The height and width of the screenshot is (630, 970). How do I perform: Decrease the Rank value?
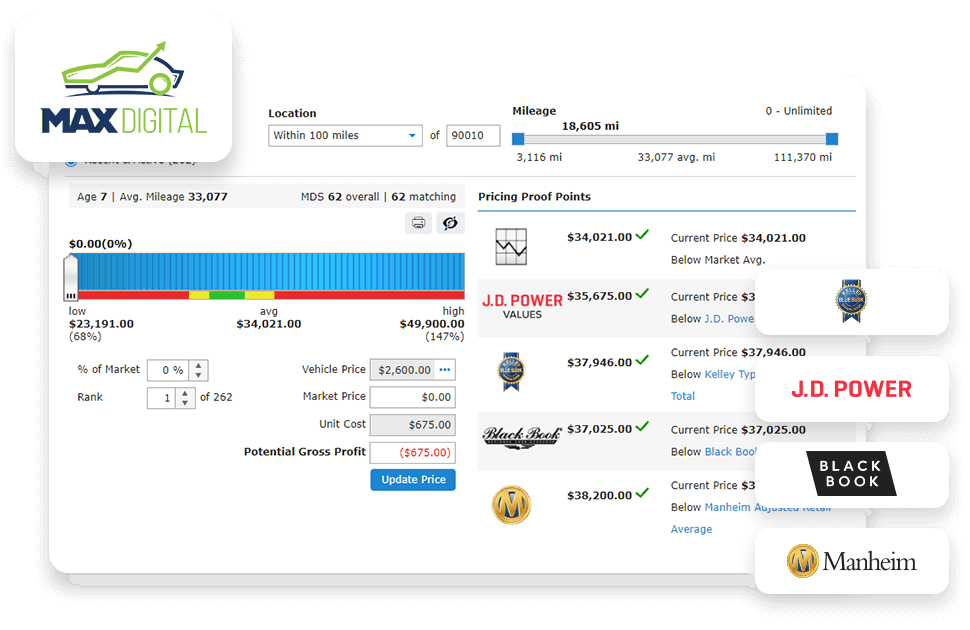coord(185,403)
